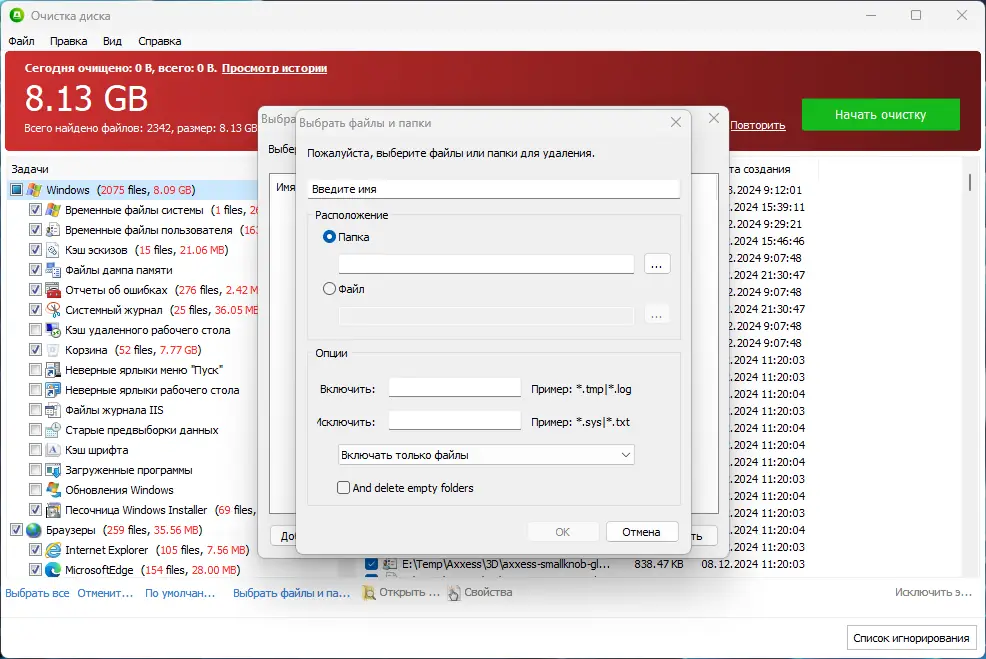Click the Включить pattern input field
This screenshot has height=659, width=986.
point(455,388)
